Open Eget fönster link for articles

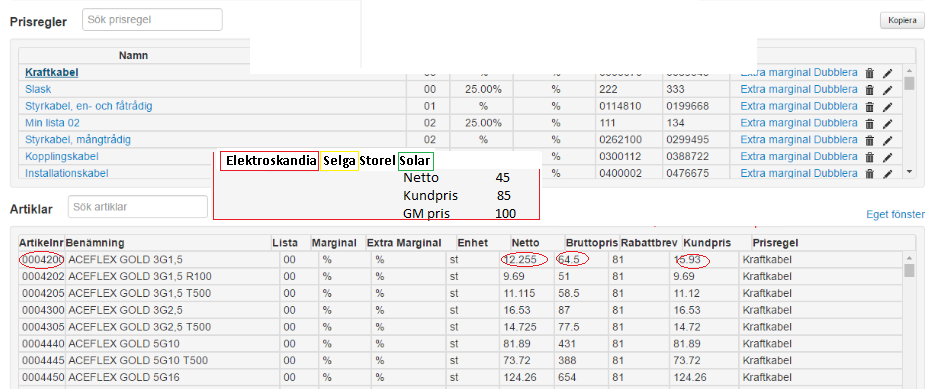point(895,214)
